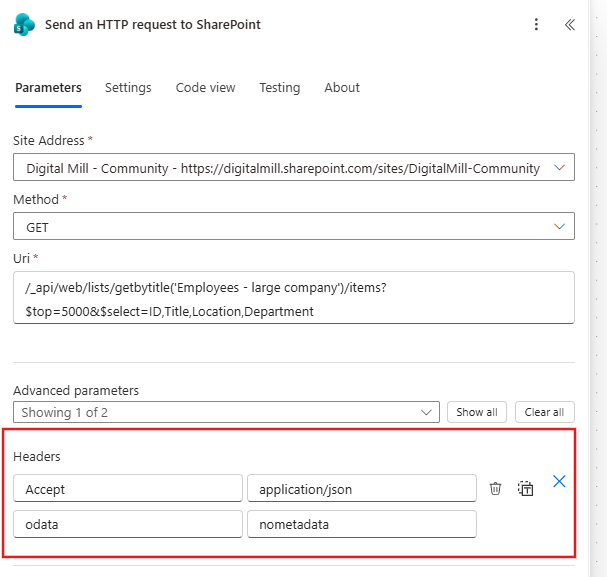Click into the Uri input field
The width and height of the screenshot is (607, 577).
[294, 298]
